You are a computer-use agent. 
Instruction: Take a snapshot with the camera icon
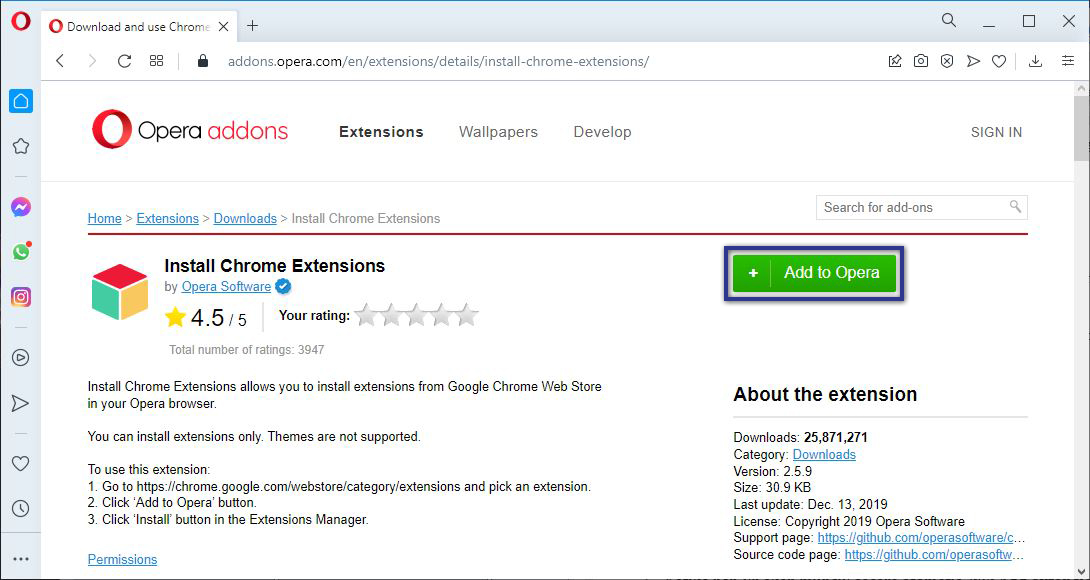921,61
